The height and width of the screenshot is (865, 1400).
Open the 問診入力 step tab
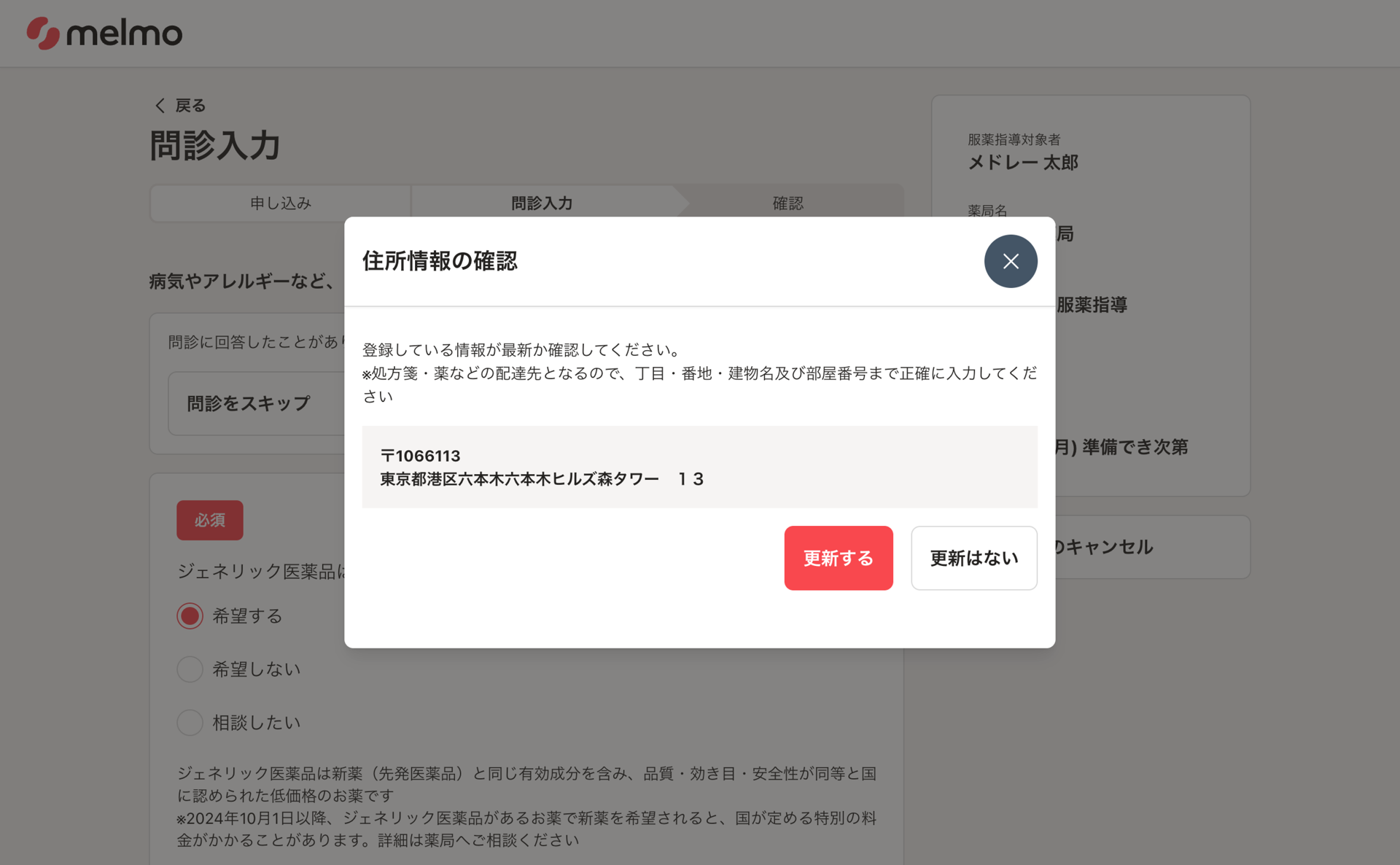[541, 203]
